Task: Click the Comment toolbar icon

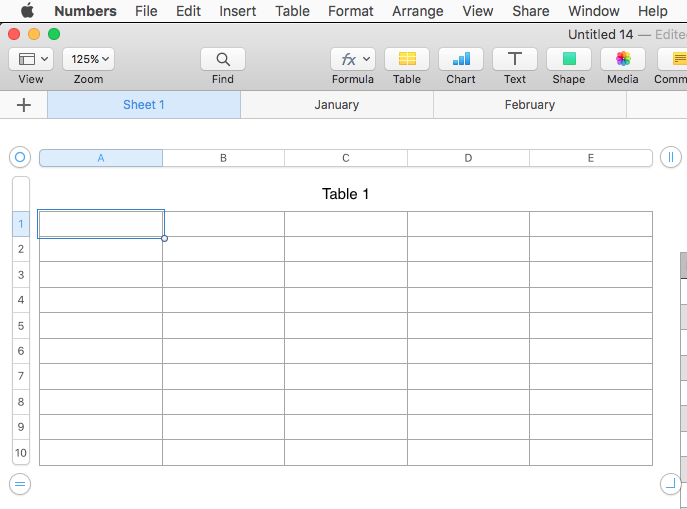Action: pyautogui.click(x=673, y=59)
